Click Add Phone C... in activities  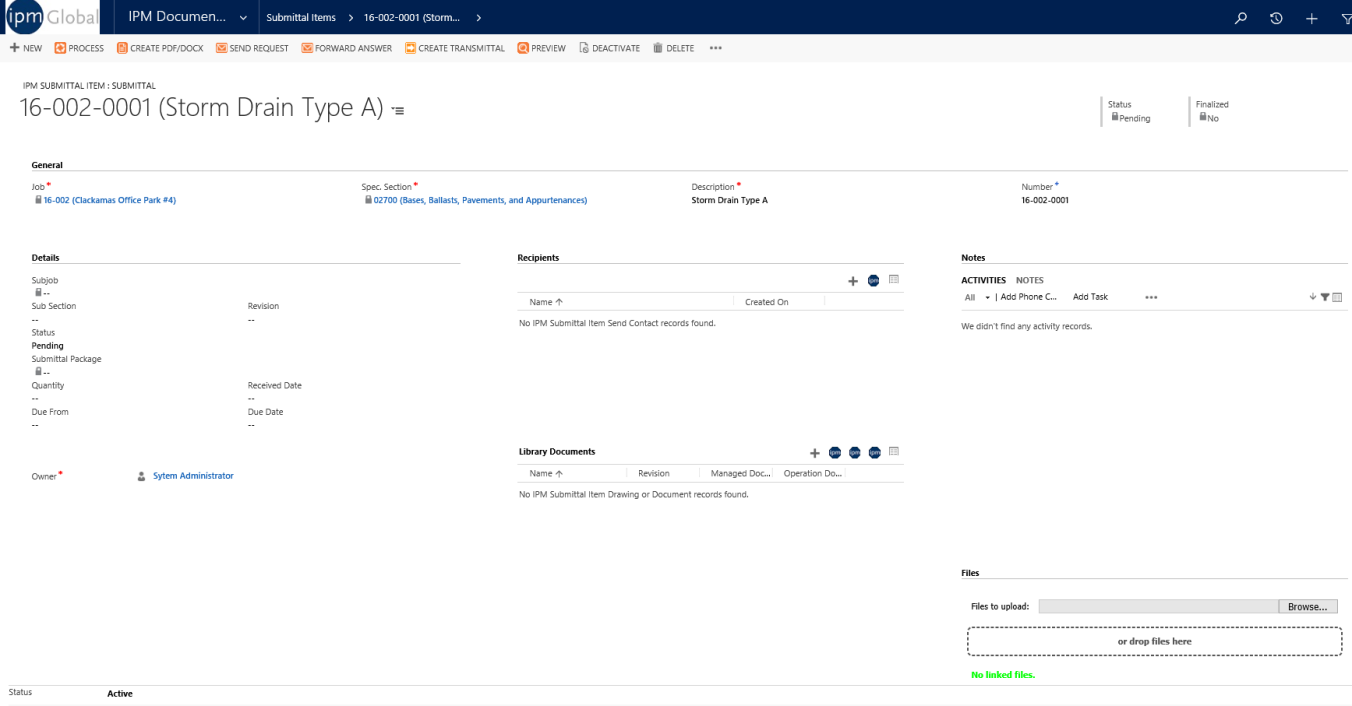tap(1029, 297)
